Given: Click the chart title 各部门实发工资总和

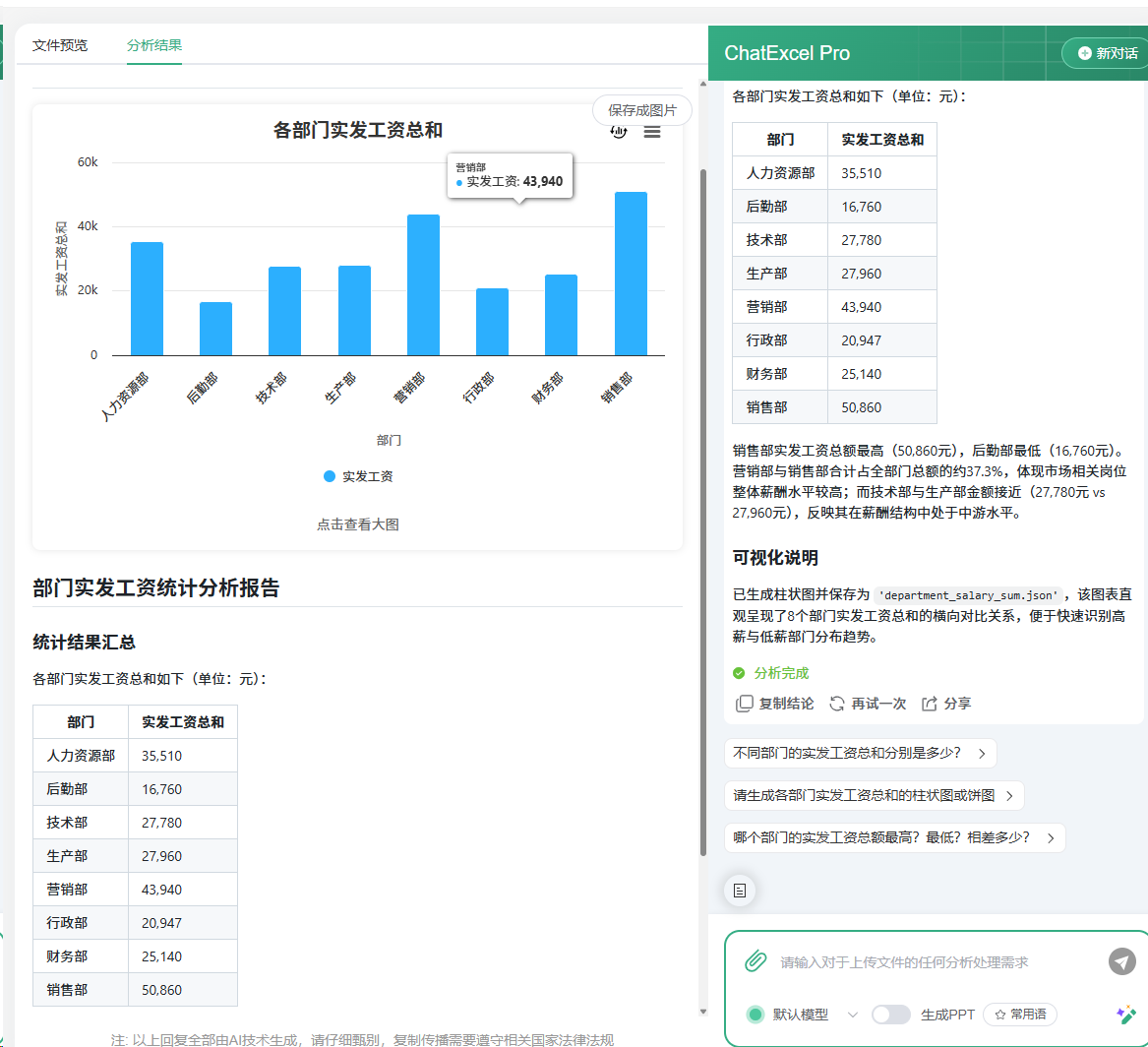Looking at the screenshot, I should coord(358,130).
